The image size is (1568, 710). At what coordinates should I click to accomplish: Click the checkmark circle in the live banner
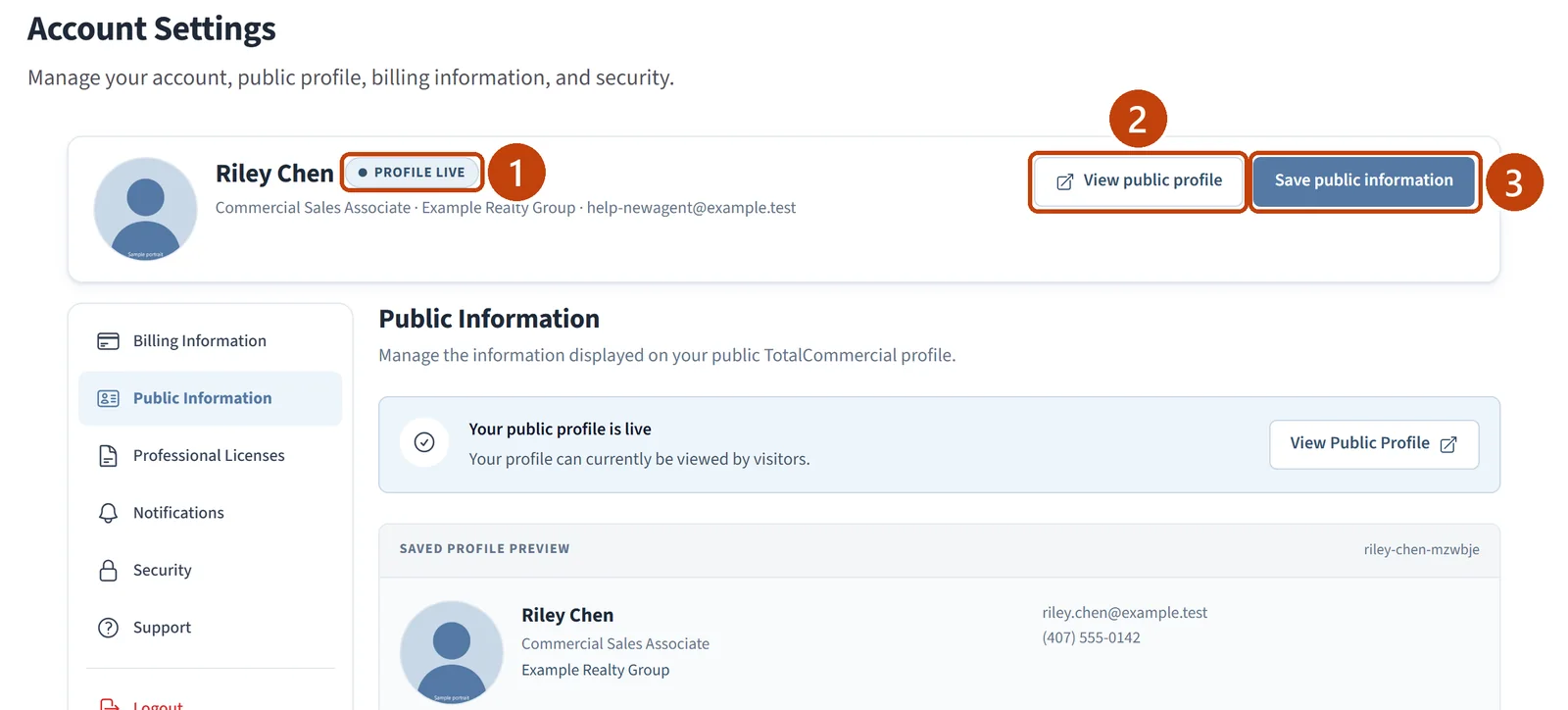coord(424,442)
